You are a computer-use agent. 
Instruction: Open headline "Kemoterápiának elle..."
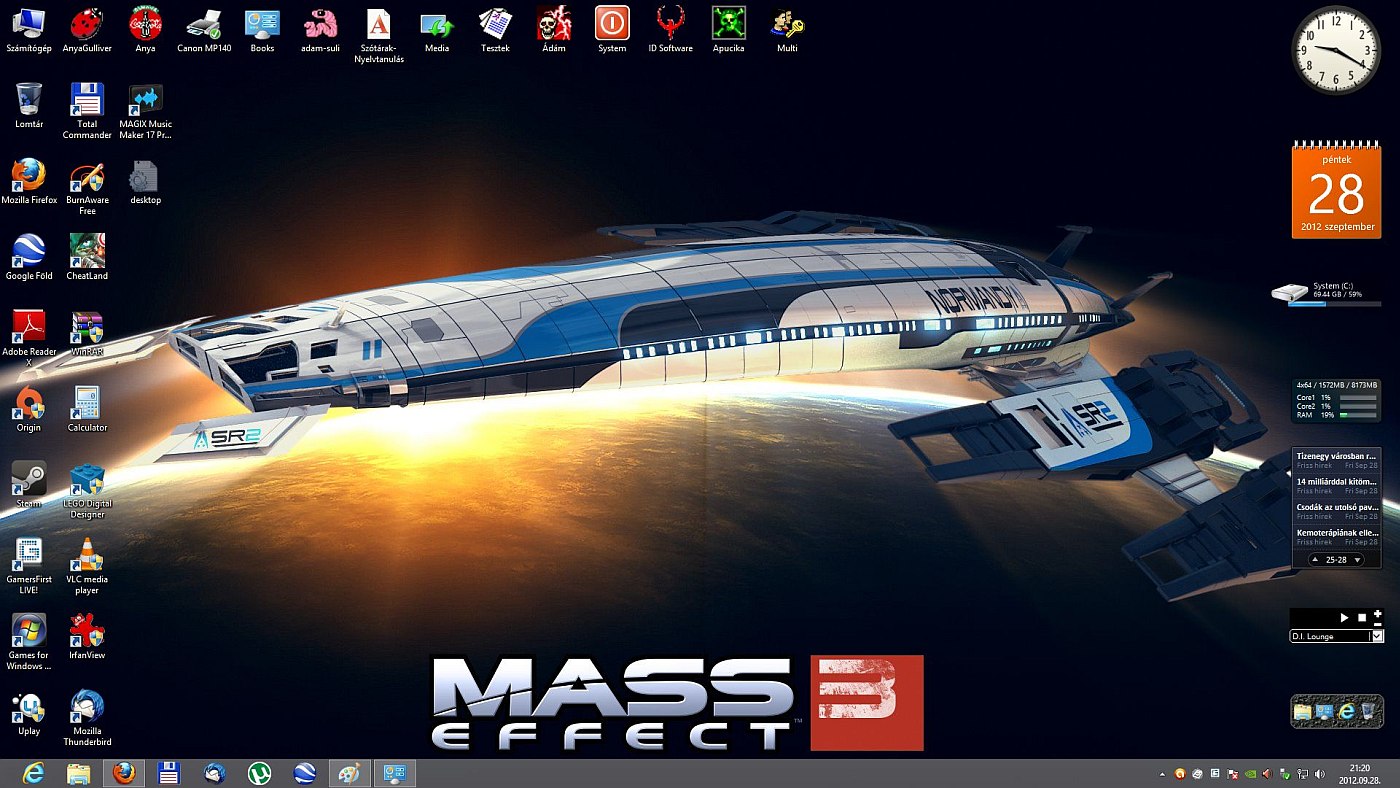1337,538
